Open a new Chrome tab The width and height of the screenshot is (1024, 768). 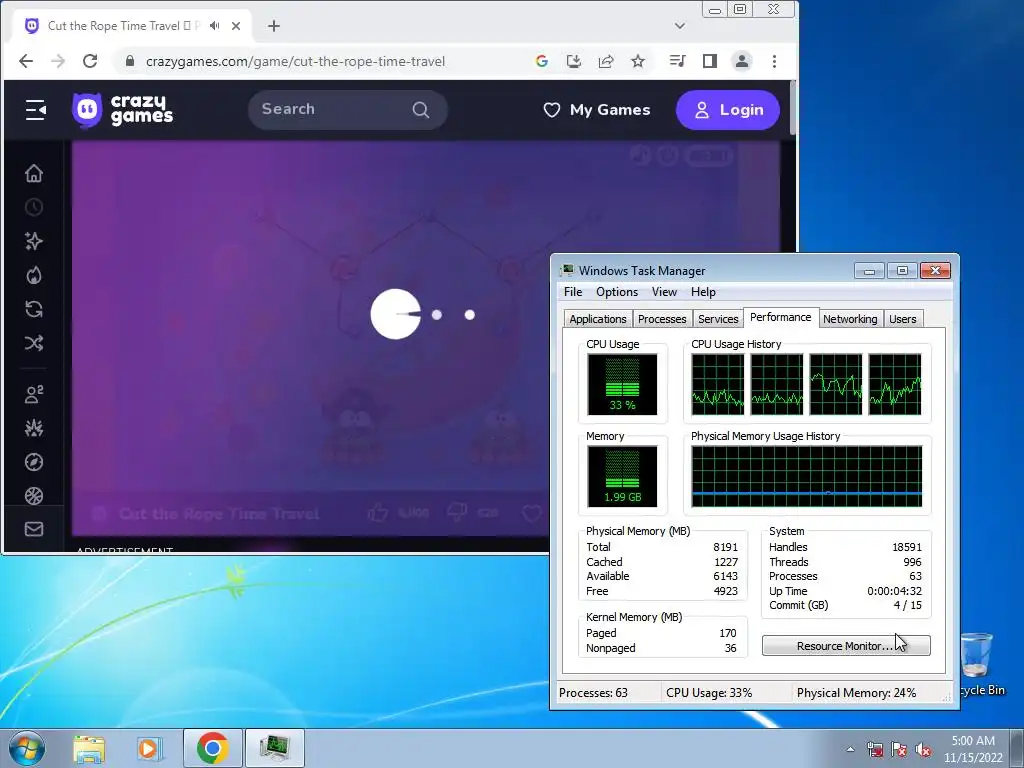[x=274, y=26]
